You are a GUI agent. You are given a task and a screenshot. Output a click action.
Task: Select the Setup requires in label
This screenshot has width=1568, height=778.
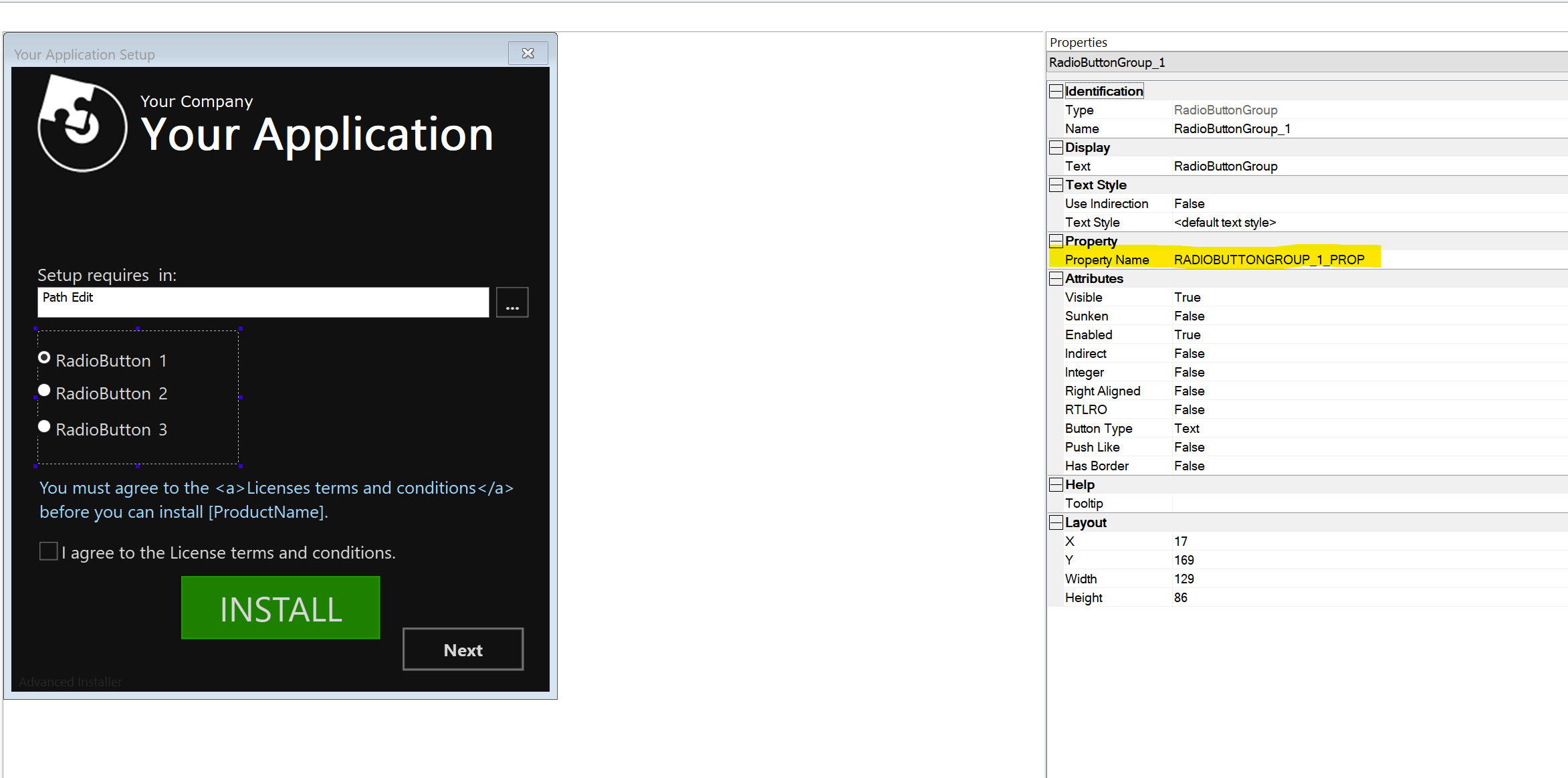(x=107, y=275)
